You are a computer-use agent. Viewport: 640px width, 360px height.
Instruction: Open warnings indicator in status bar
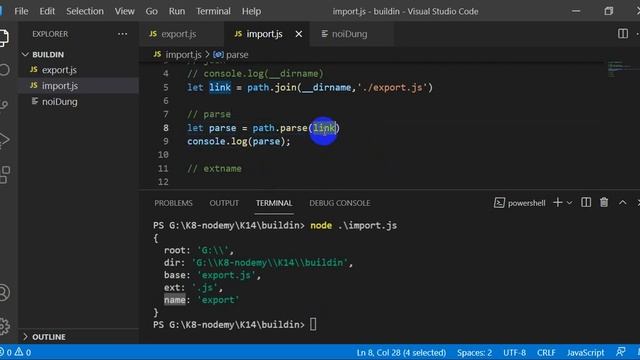click(x=23, y=352)
